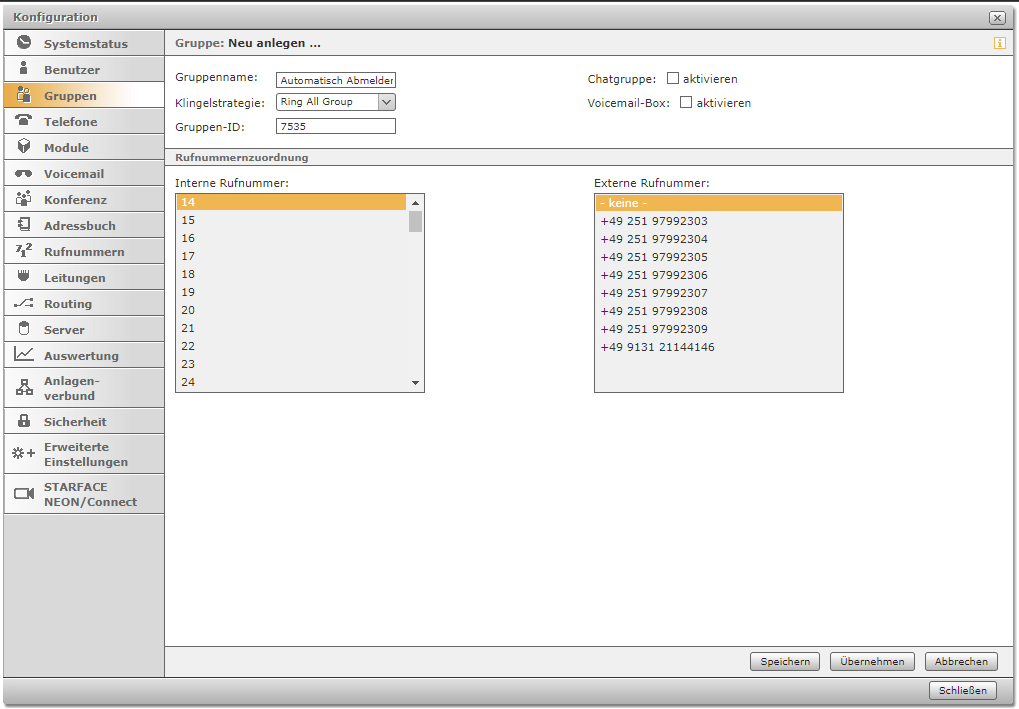Go to the Routing menu section
Image resolution: width=1019 pixels, height=709 pixels.
(x=67, y=304)
